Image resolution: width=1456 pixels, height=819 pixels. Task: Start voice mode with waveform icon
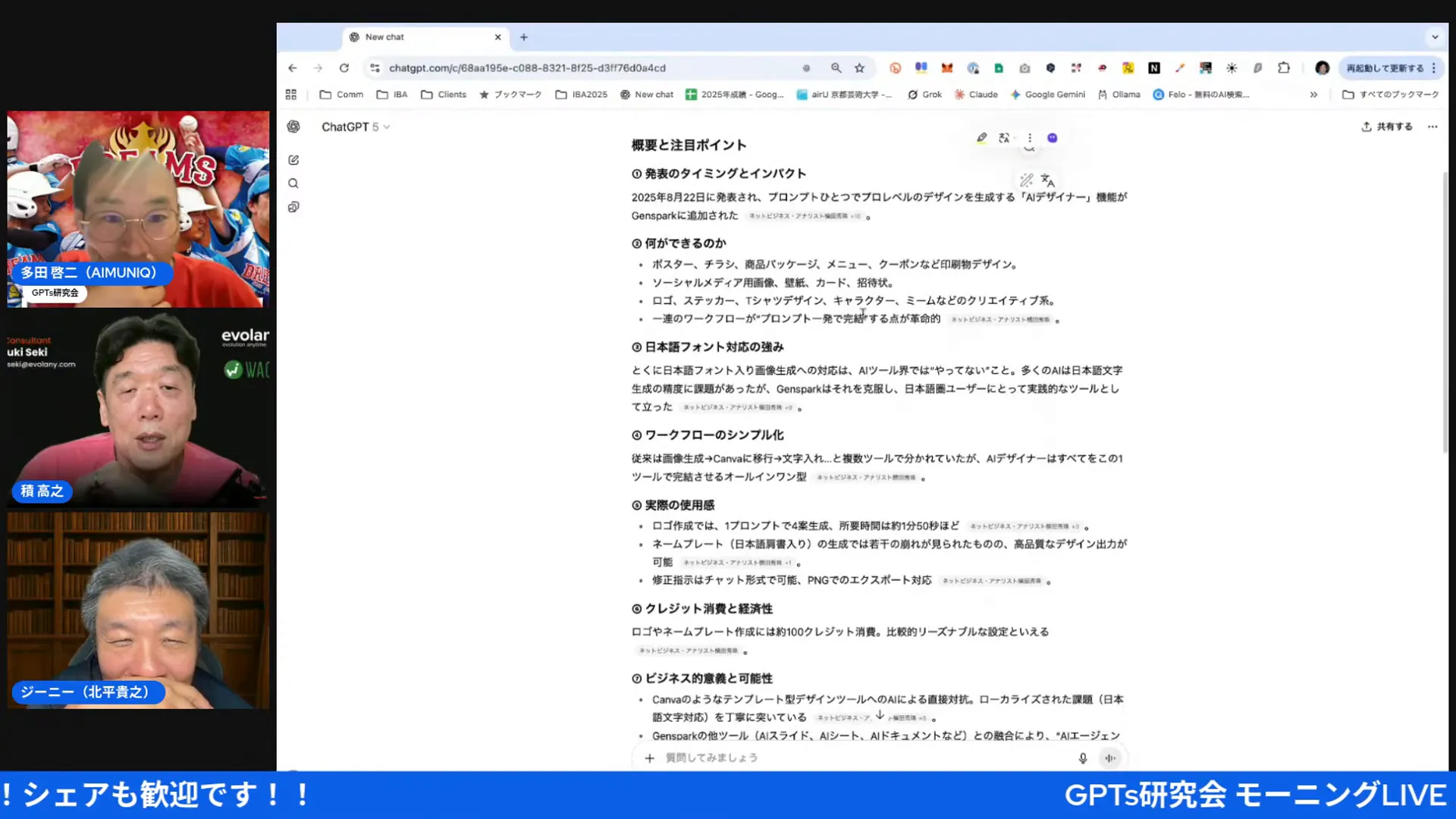pyautogui.click(x=1110, y=758)
